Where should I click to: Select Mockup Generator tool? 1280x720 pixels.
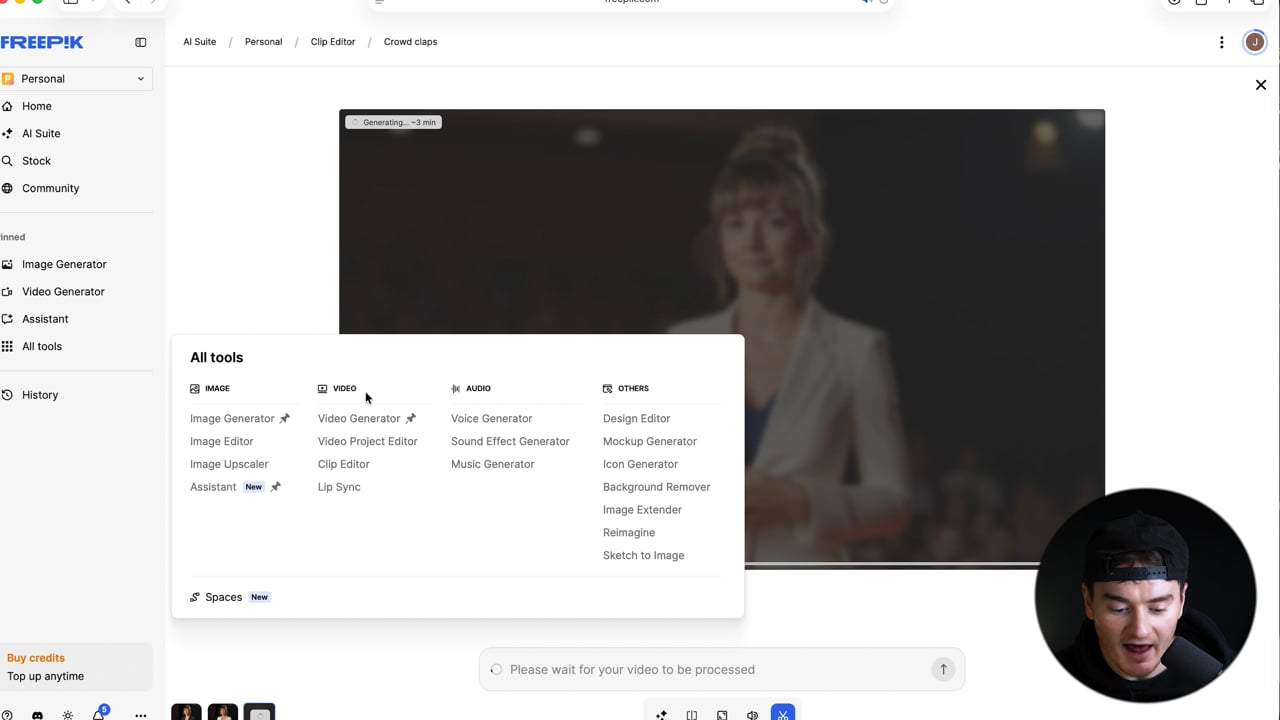click(x=650, y=442)
